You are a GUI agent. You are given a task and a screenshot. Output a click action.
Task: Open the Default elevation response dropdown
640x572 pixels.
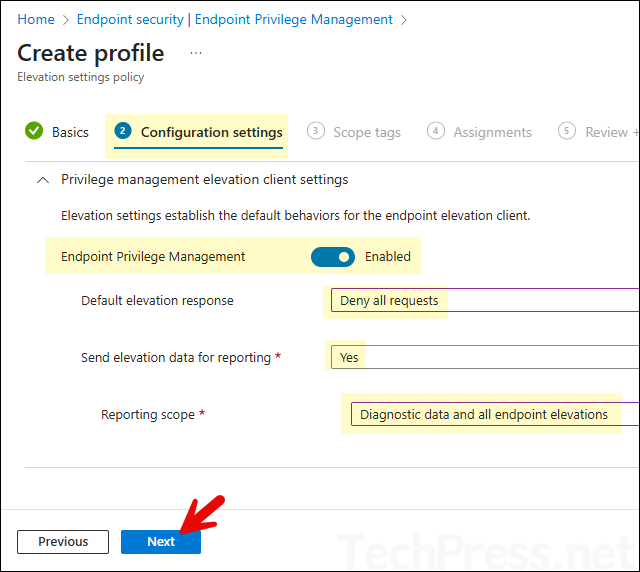pyautogui.click(x=485, y=300)
